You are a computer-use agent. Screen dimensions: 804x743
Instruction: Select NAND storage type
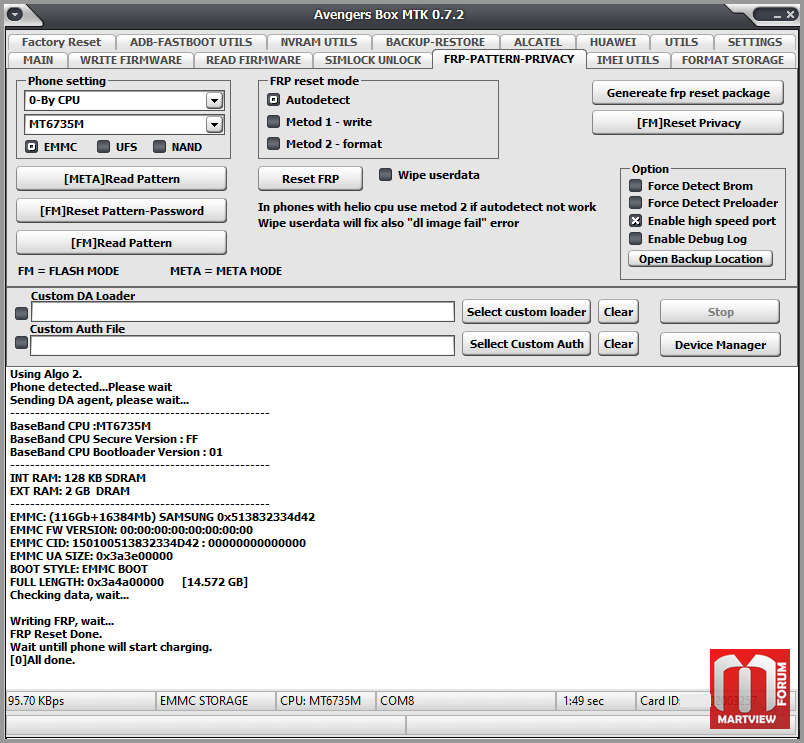click(178, 147)
